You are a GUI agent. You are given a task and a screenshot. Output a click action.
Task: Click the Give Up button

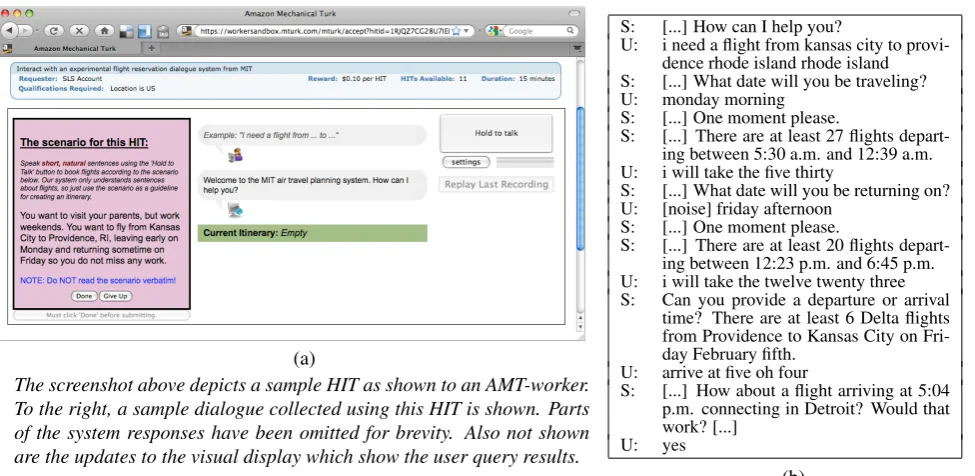click(115, 296)
